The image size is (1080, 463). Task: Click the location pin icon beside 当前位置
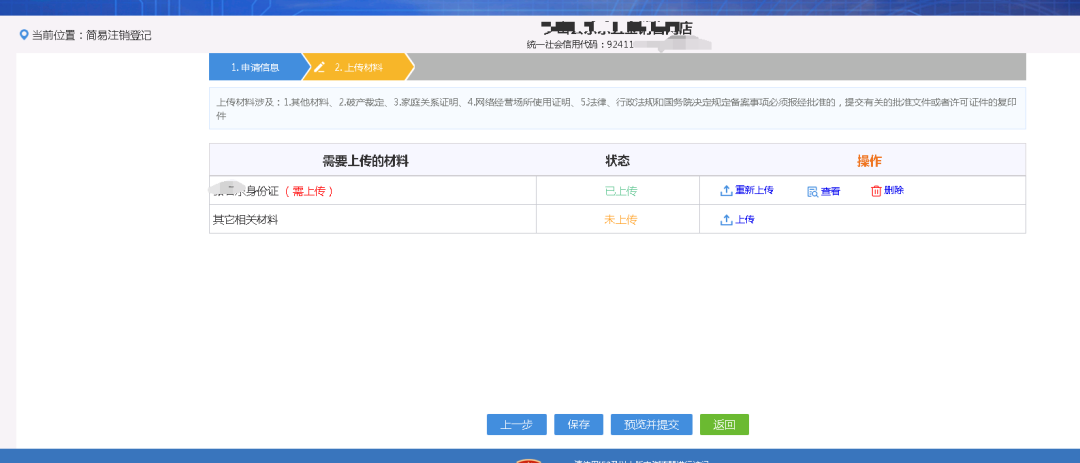pyautogui.click(x=24, y=35)
